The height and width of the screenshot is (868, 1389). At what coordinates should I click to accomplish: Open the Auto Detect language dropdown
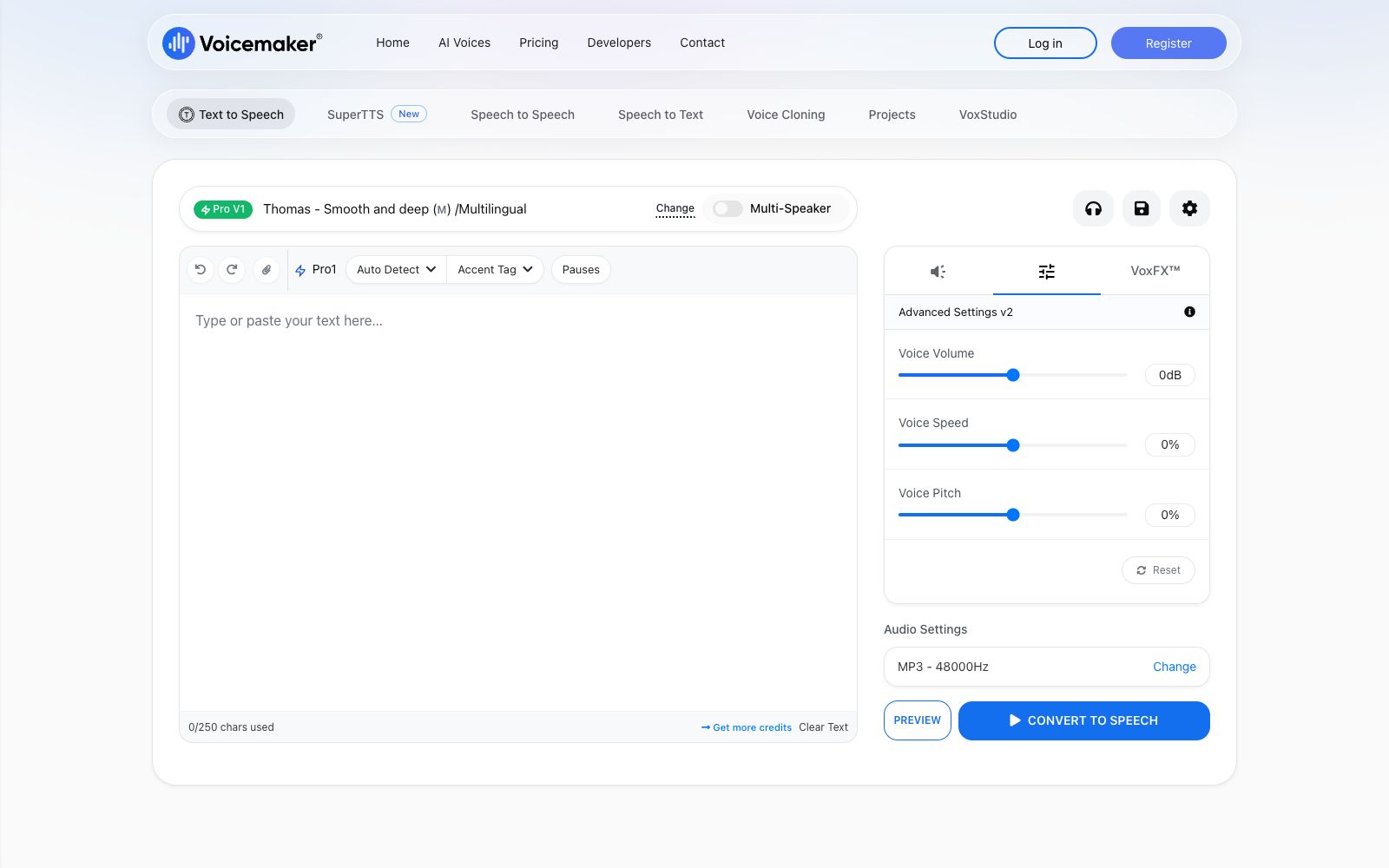coord(396,270)
